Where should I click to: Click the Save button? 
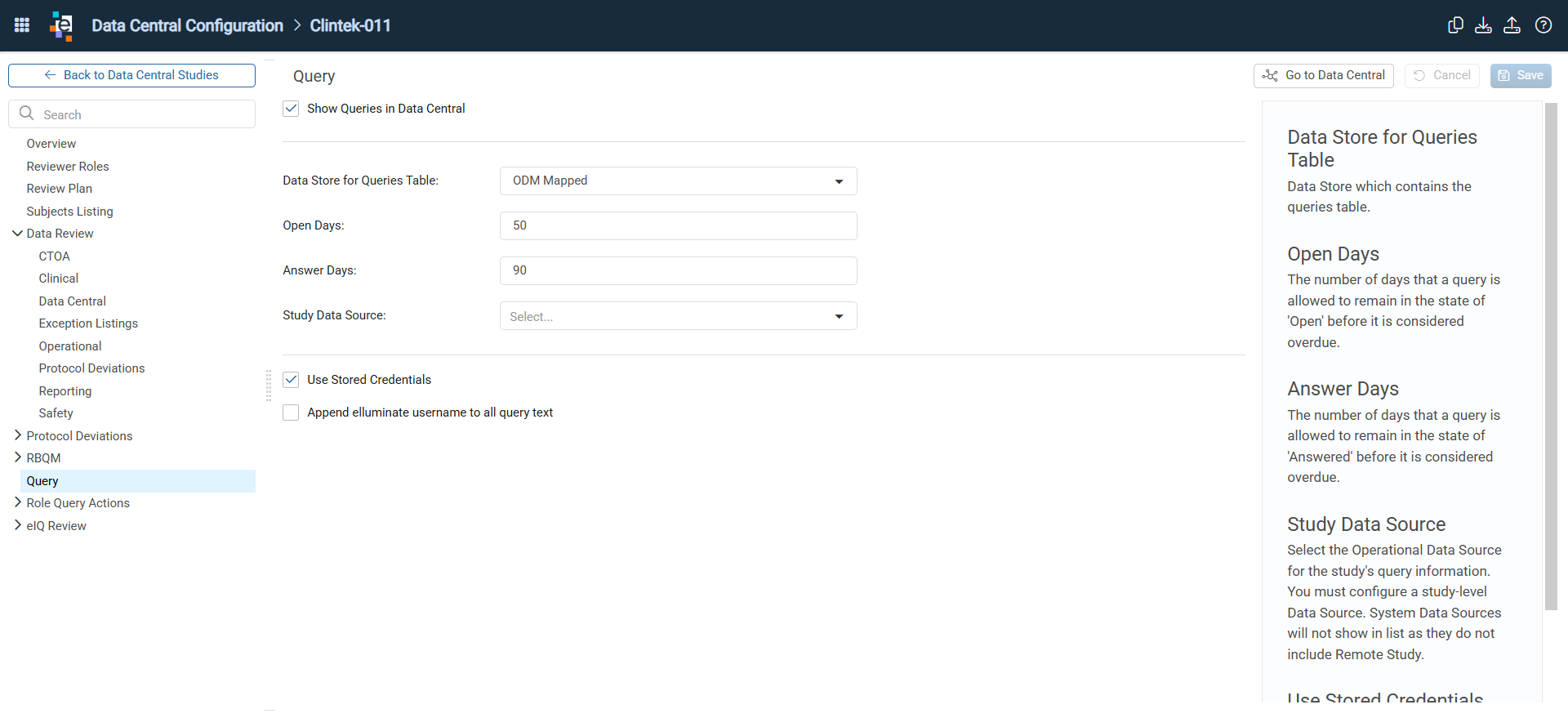tap(1521, 75)
